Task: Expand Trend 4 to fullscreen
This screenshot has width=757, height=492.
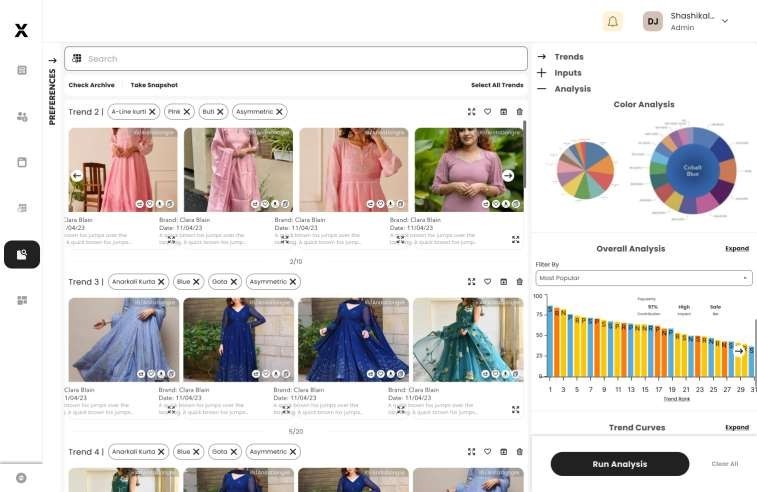Action: click(x=472, y=451)
